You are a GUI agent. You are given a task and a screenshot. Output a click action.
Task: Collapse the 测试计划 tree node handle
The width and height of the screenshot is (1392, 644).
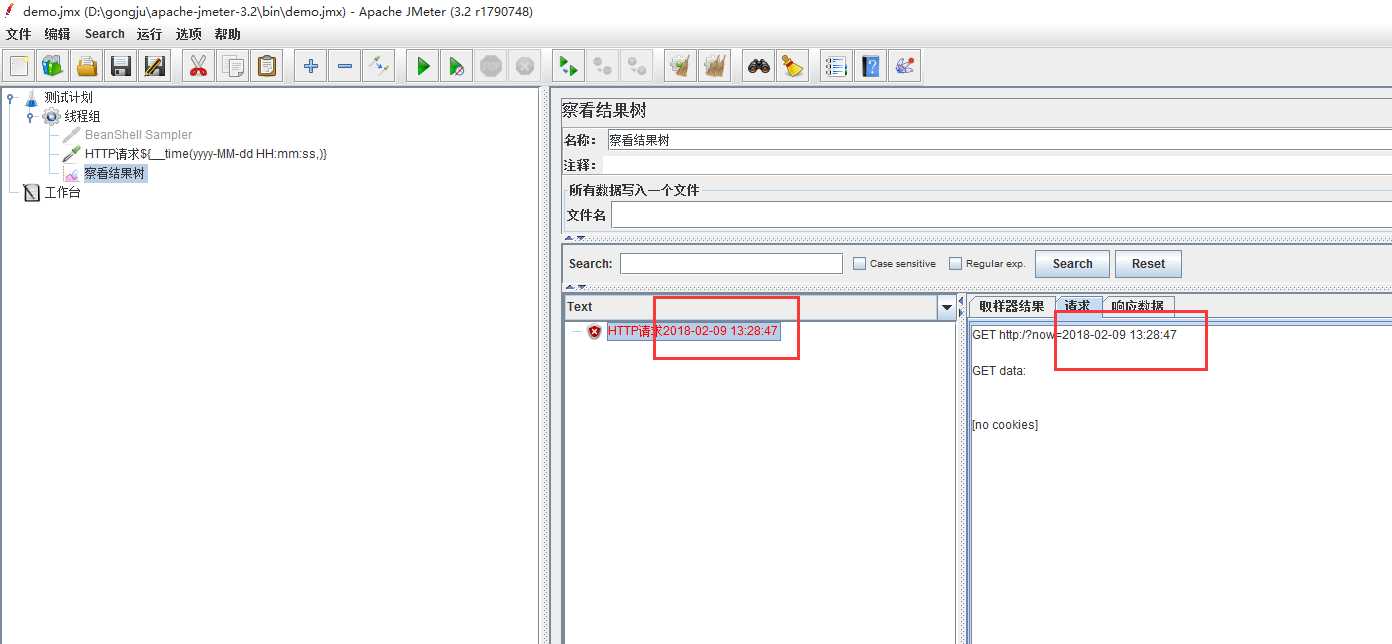click(x=11, y=98)
